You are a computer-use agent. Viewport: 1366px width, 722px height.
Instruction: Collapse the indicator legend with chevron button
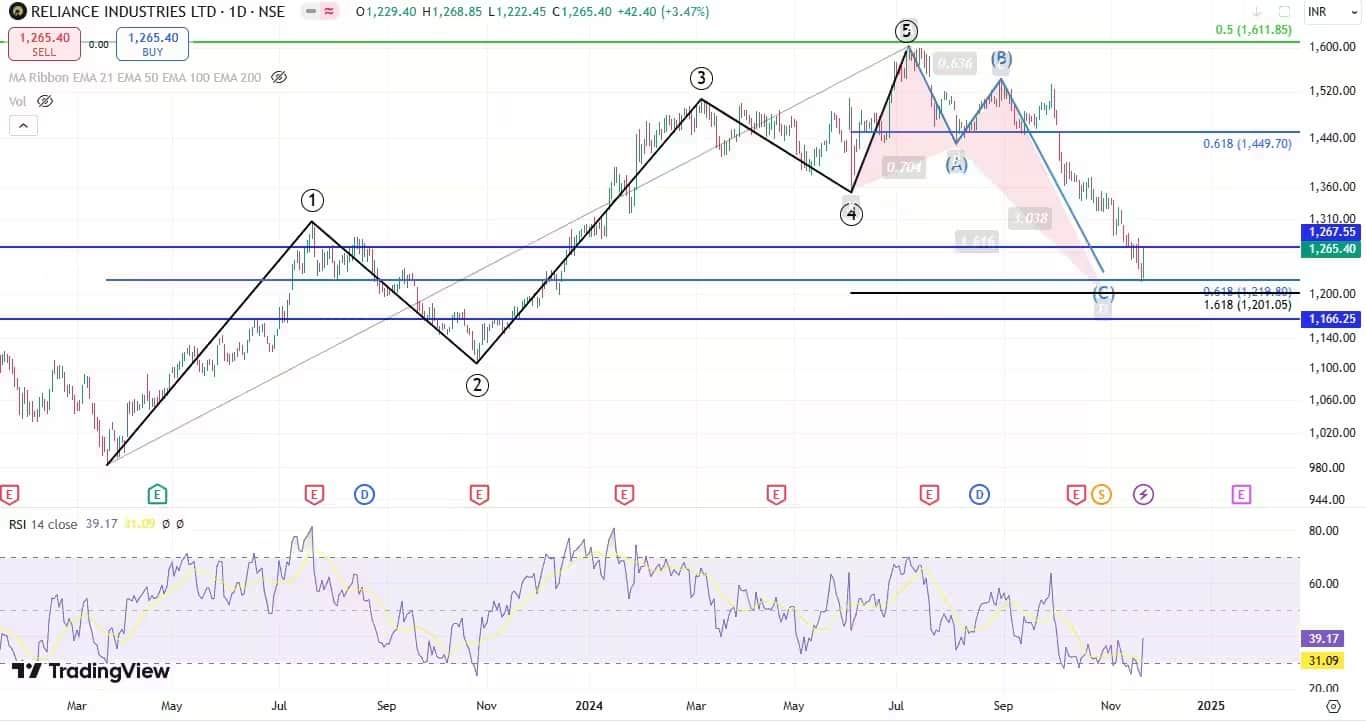click(x=23, y=125)
